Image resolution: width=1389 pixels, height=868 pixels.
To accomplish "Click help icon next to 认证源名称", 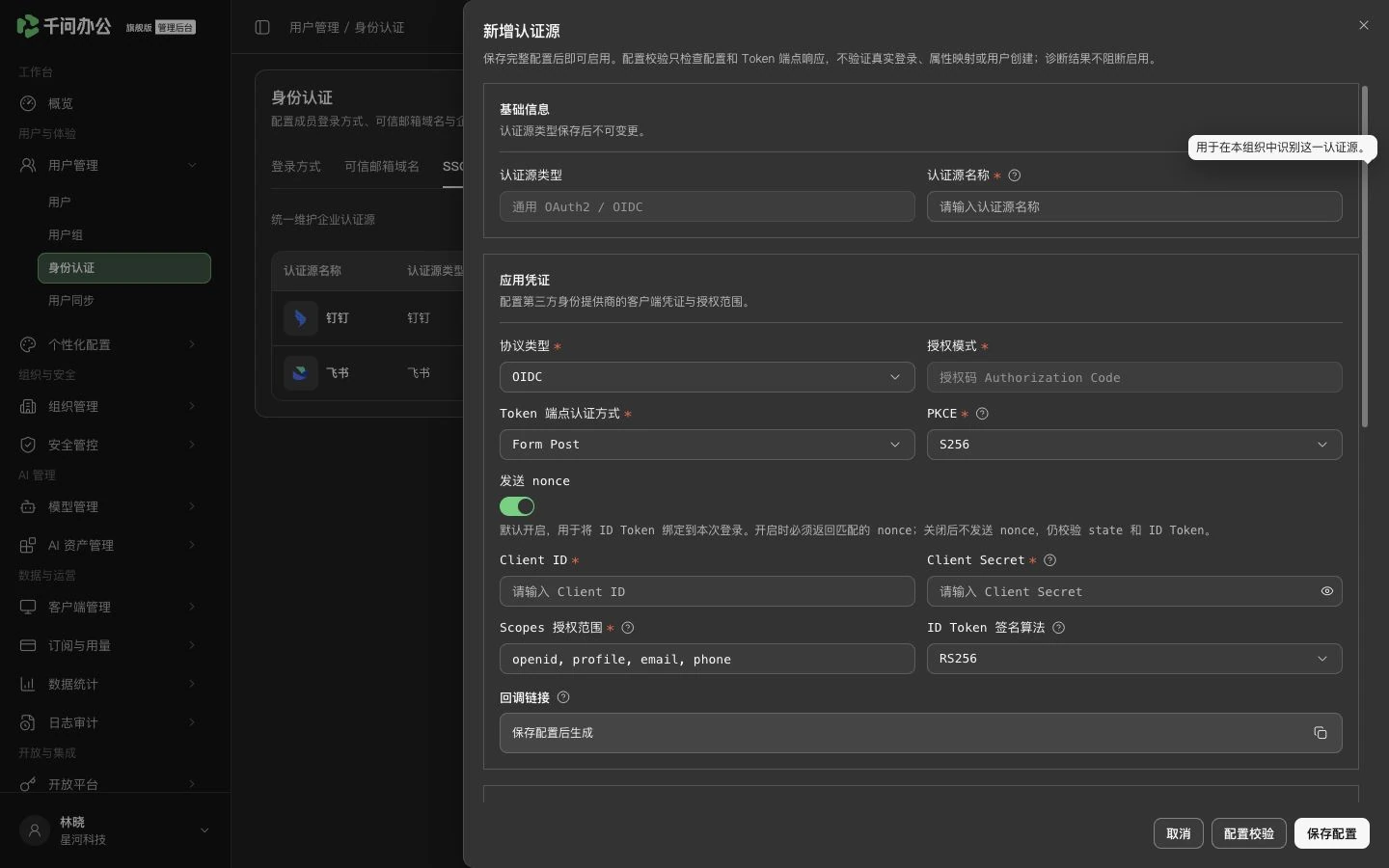I will (x=1014, y=176).
